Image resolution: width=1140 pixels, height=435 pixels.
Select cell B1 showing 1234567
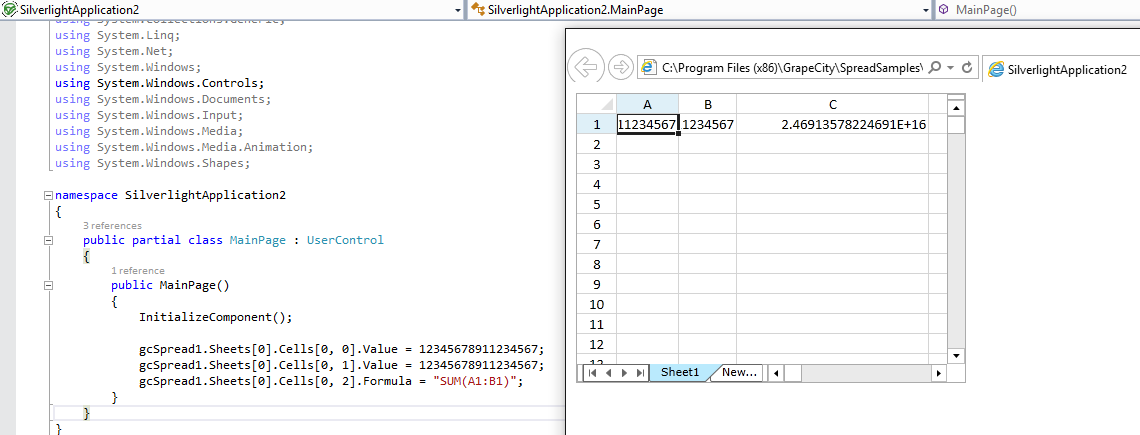707,124
